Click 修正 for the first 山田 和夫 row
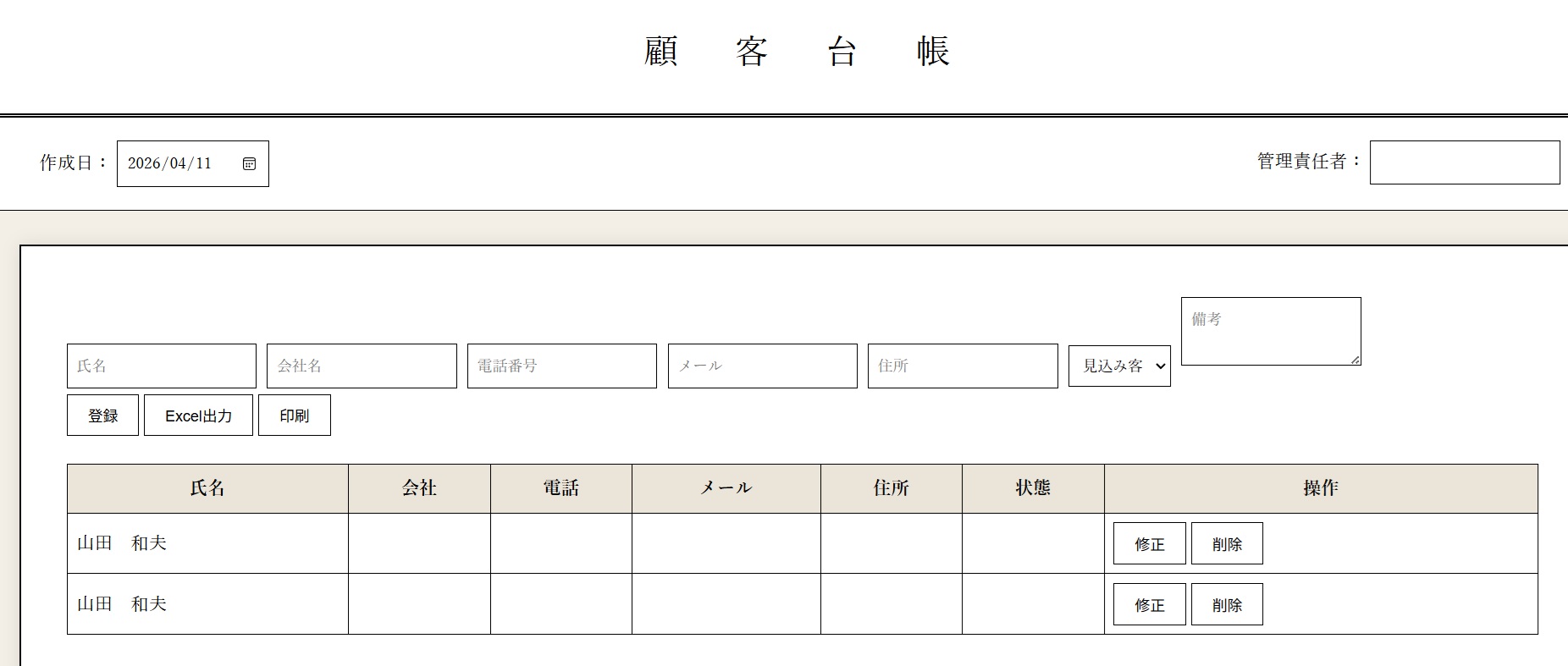Screen dimensions: 1568x666 1149,543
